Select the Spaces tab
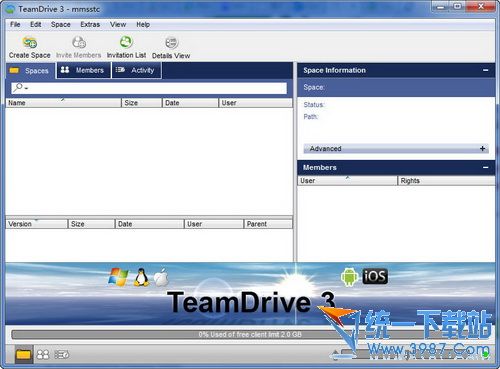The height and width of the screenshot is (369, 500). [x=30, y=71]
